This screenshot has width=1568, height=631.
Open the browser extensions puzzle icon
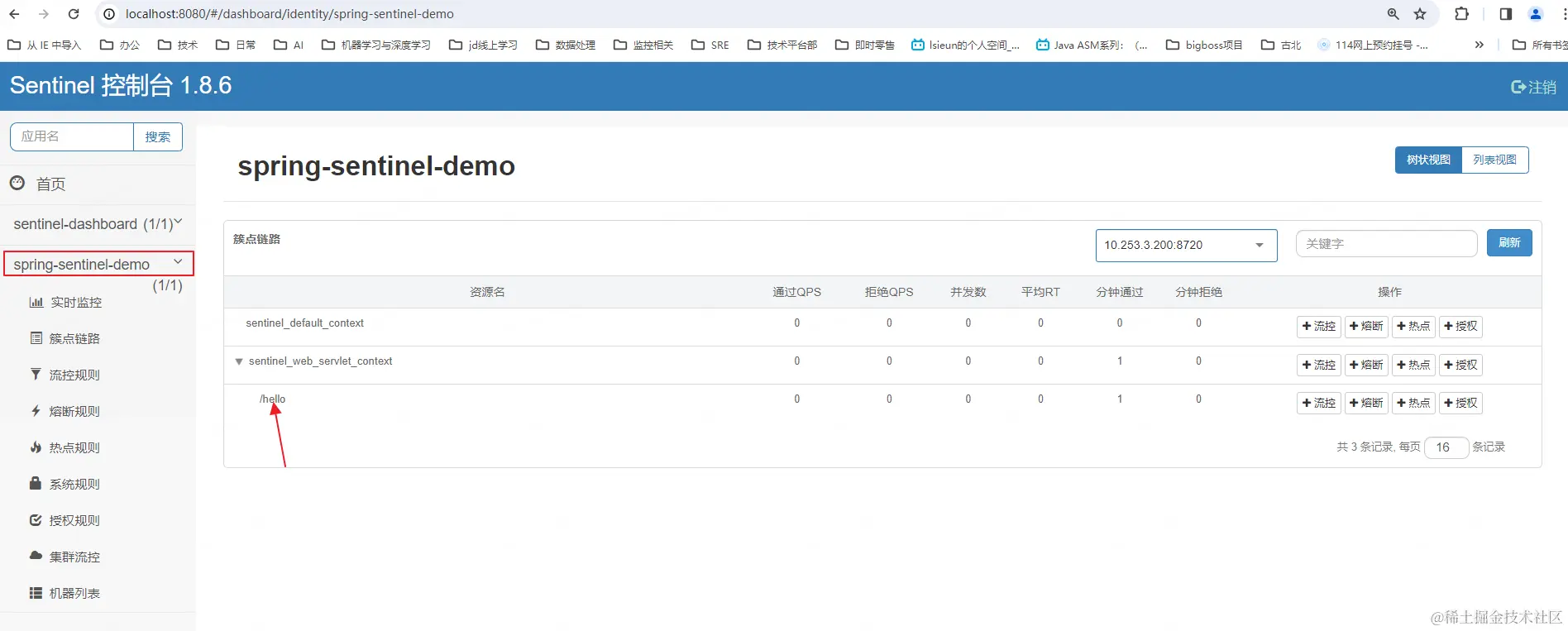click(x=1462, y=14)
